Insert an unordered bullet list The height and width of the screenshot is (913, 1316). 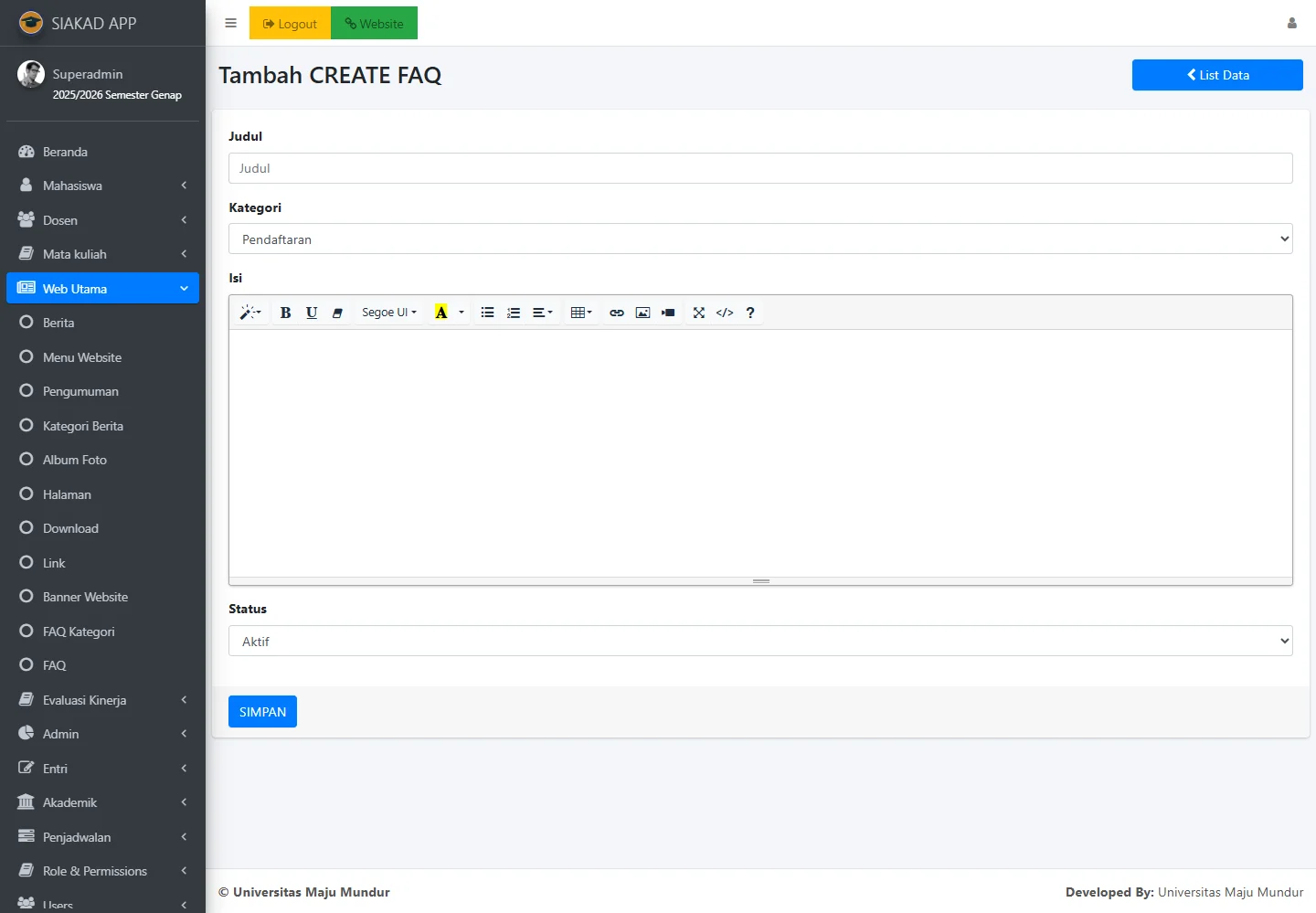(x=487, y=313)
